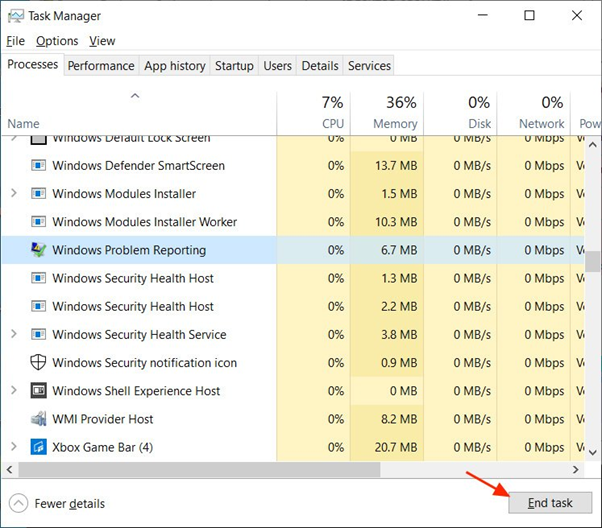
Task: Maximize the Task Manager window
Action: tap(529, 15)
